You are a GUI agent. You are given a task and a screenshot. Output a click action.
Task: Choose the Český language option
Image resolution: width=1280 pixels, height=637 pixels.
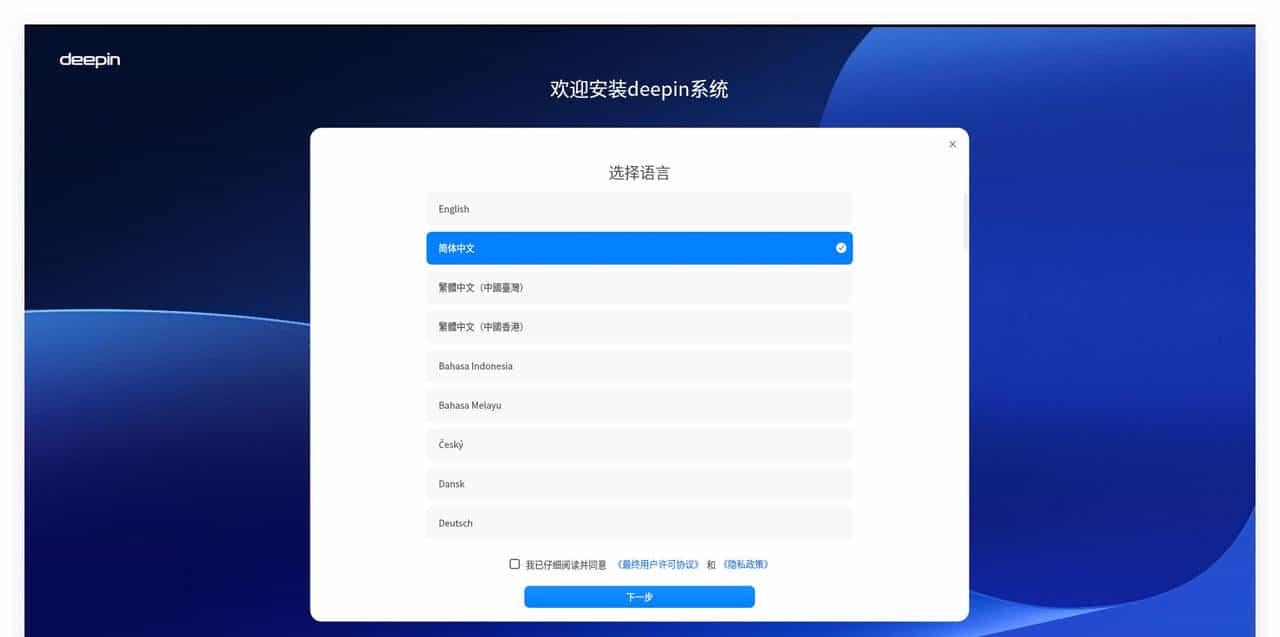coord(639,444)
